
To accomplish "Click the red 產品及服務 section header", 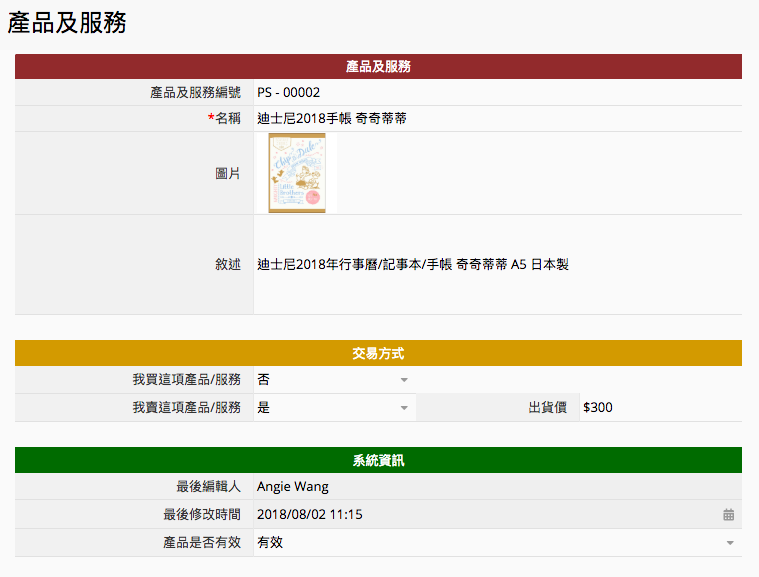I will tap(378, 66).
